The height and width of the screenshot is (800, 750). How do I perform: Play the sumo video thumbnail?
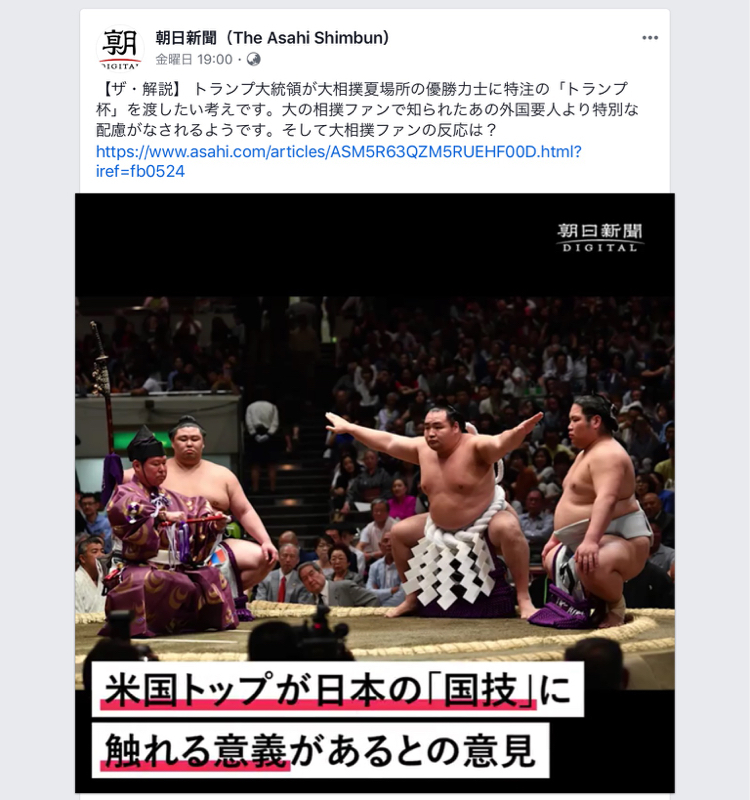[375, 493]
